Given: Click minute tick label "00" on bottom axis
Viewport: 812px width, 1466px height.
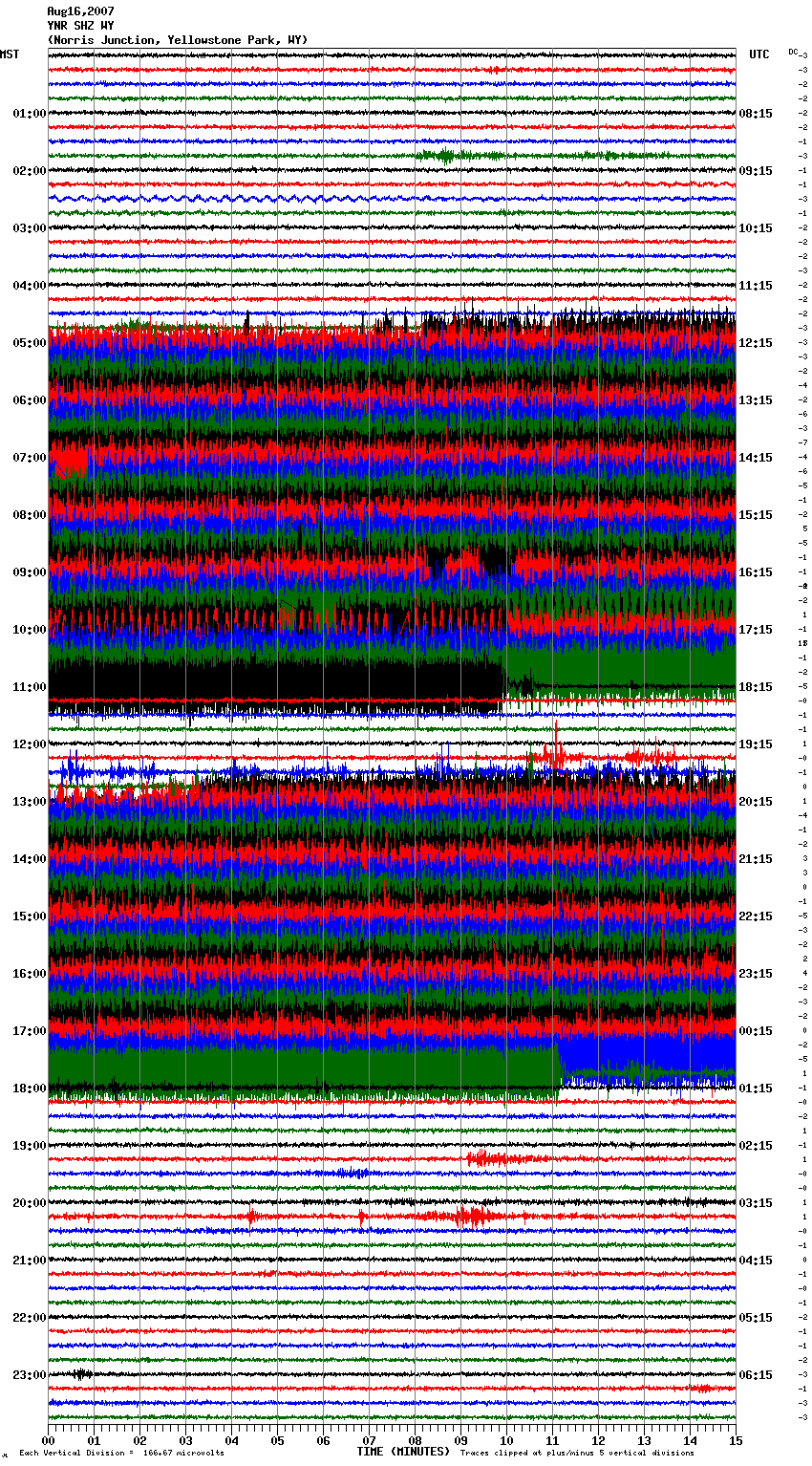Looking at the screenshot, I should click(x=48, y=1440).
